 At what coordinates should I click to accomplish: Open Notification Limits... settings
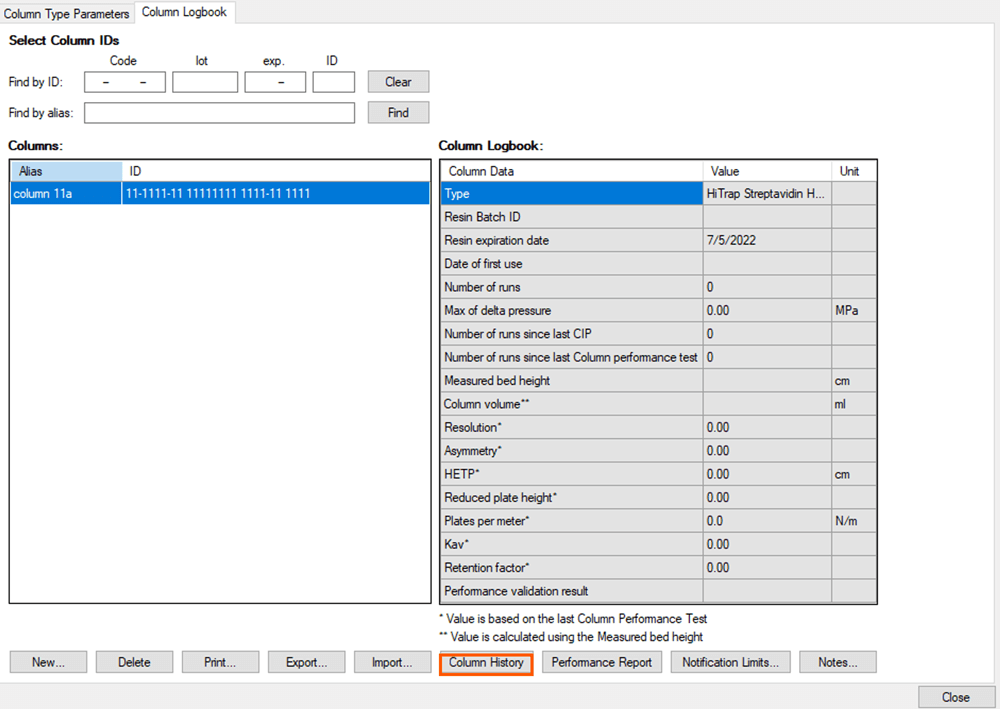click(731, 662)
